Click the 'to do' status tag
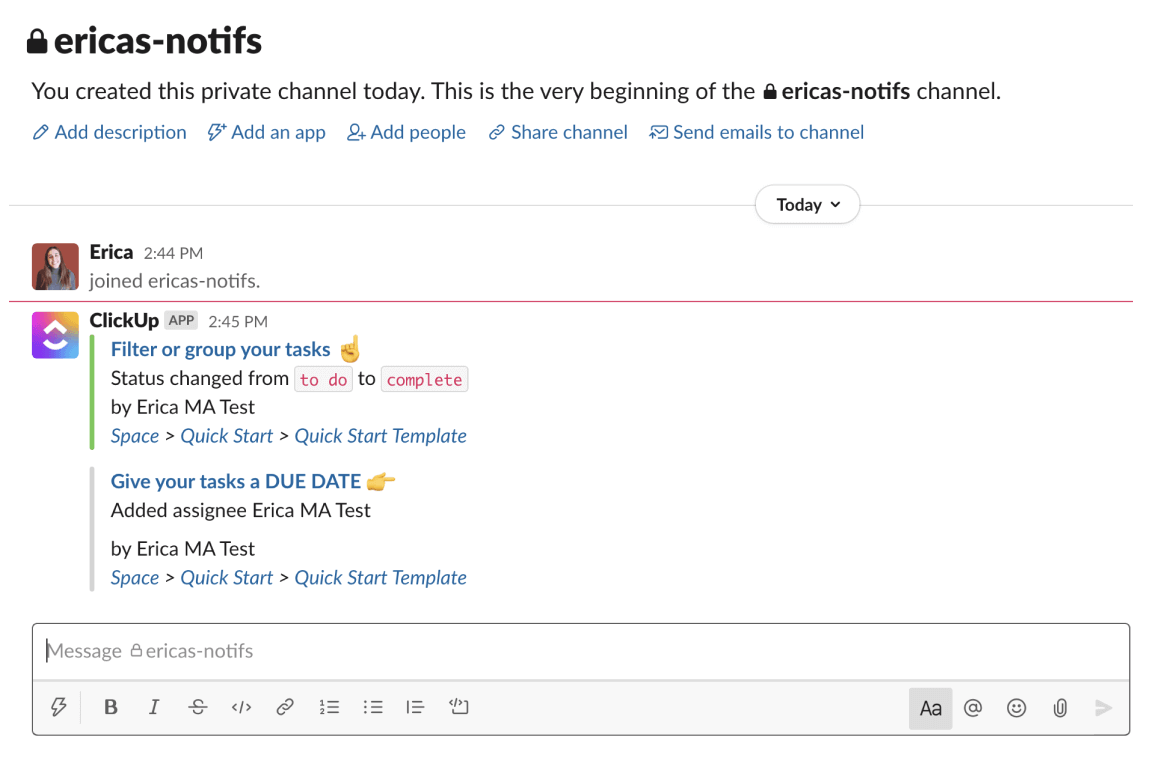The image size is (1161, 772). point(324,380)
